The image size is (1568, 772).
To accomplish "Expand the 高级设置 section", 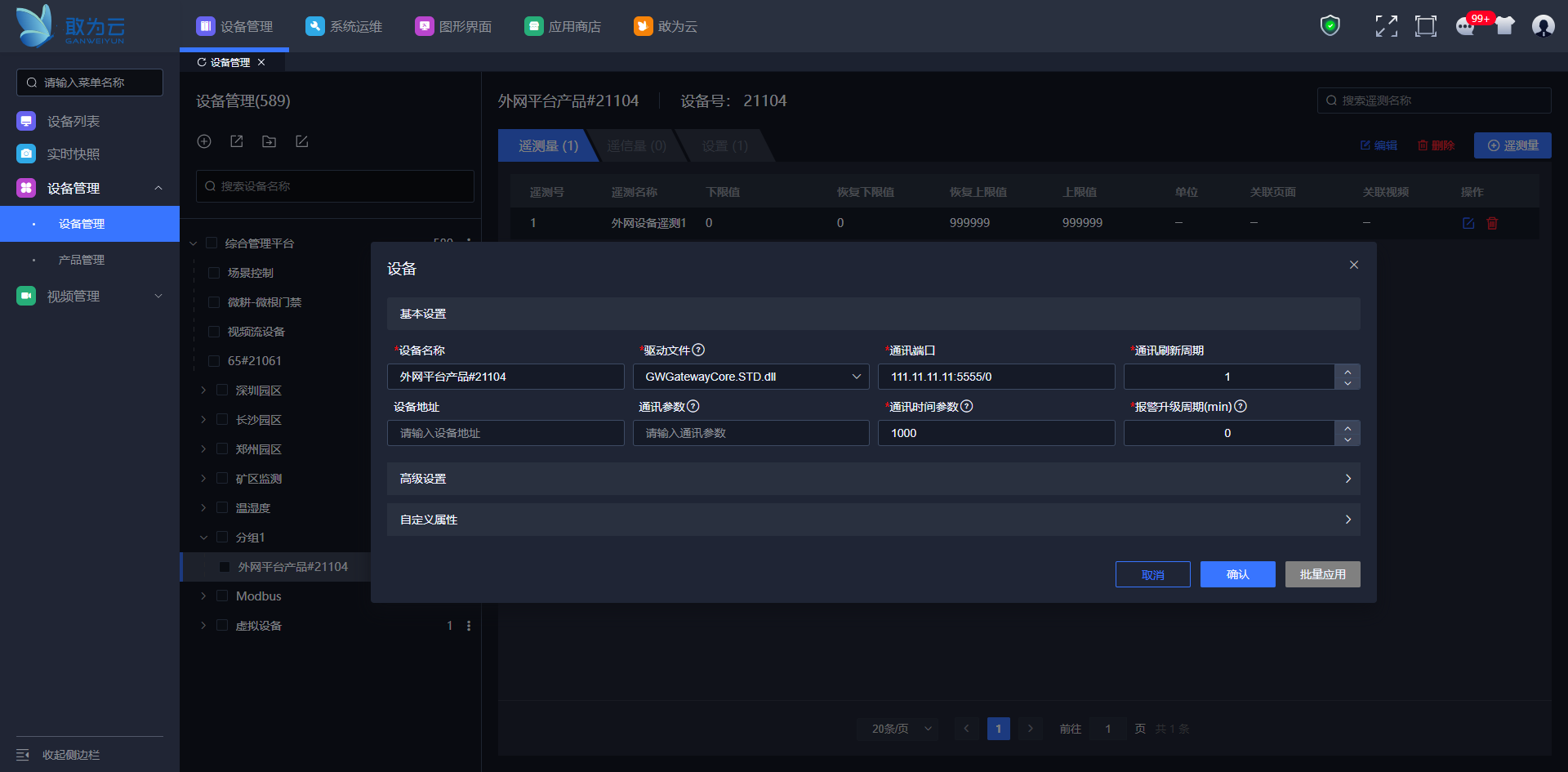I will pos(873,479).
